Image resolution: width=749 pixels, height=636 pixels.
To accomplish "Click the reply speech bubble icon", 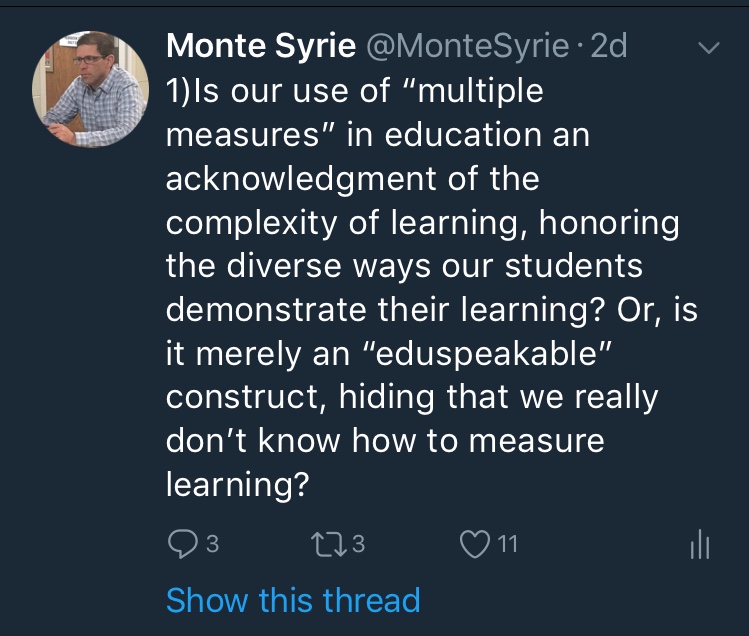I will [181, 544].
